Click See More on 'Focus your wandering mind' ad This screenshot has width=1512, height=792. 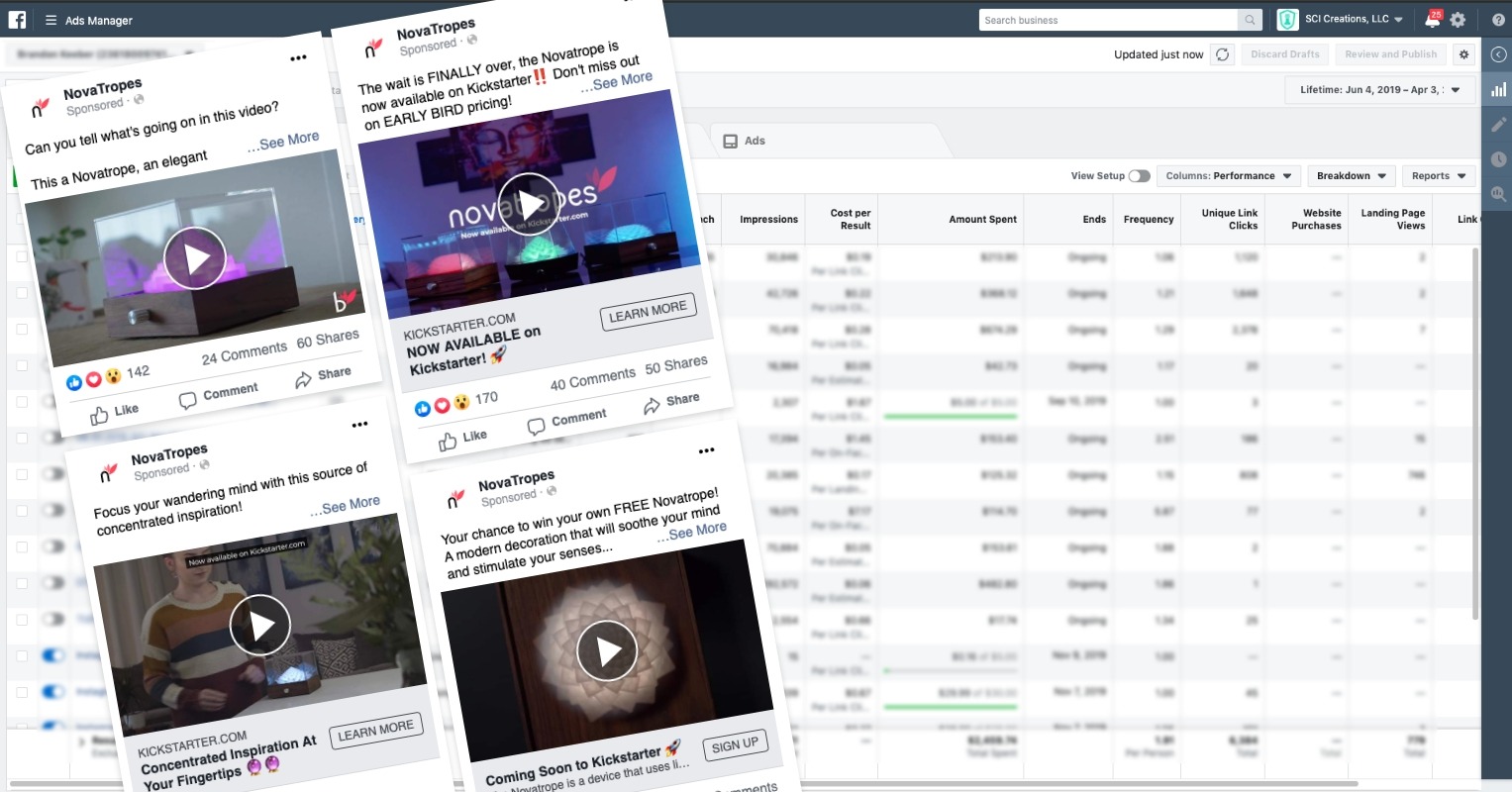[345, 505]
